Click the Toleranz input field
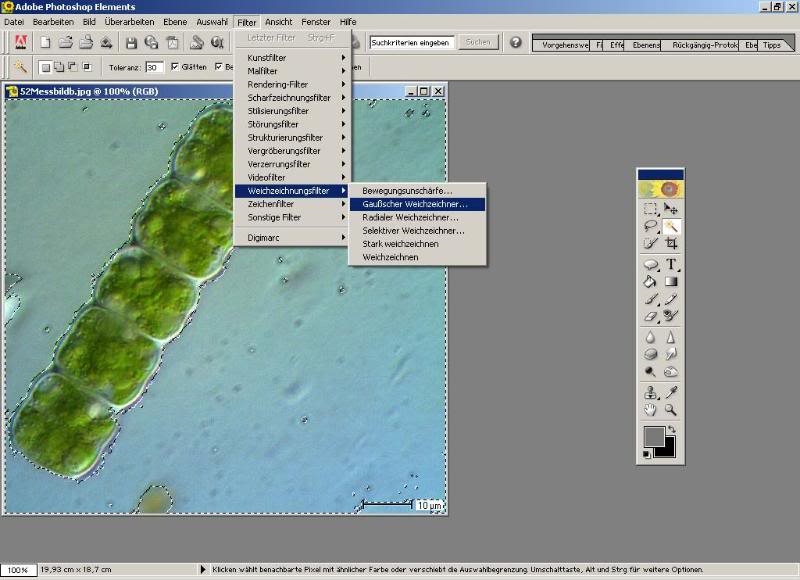800x580 pixels. (155, 67)
